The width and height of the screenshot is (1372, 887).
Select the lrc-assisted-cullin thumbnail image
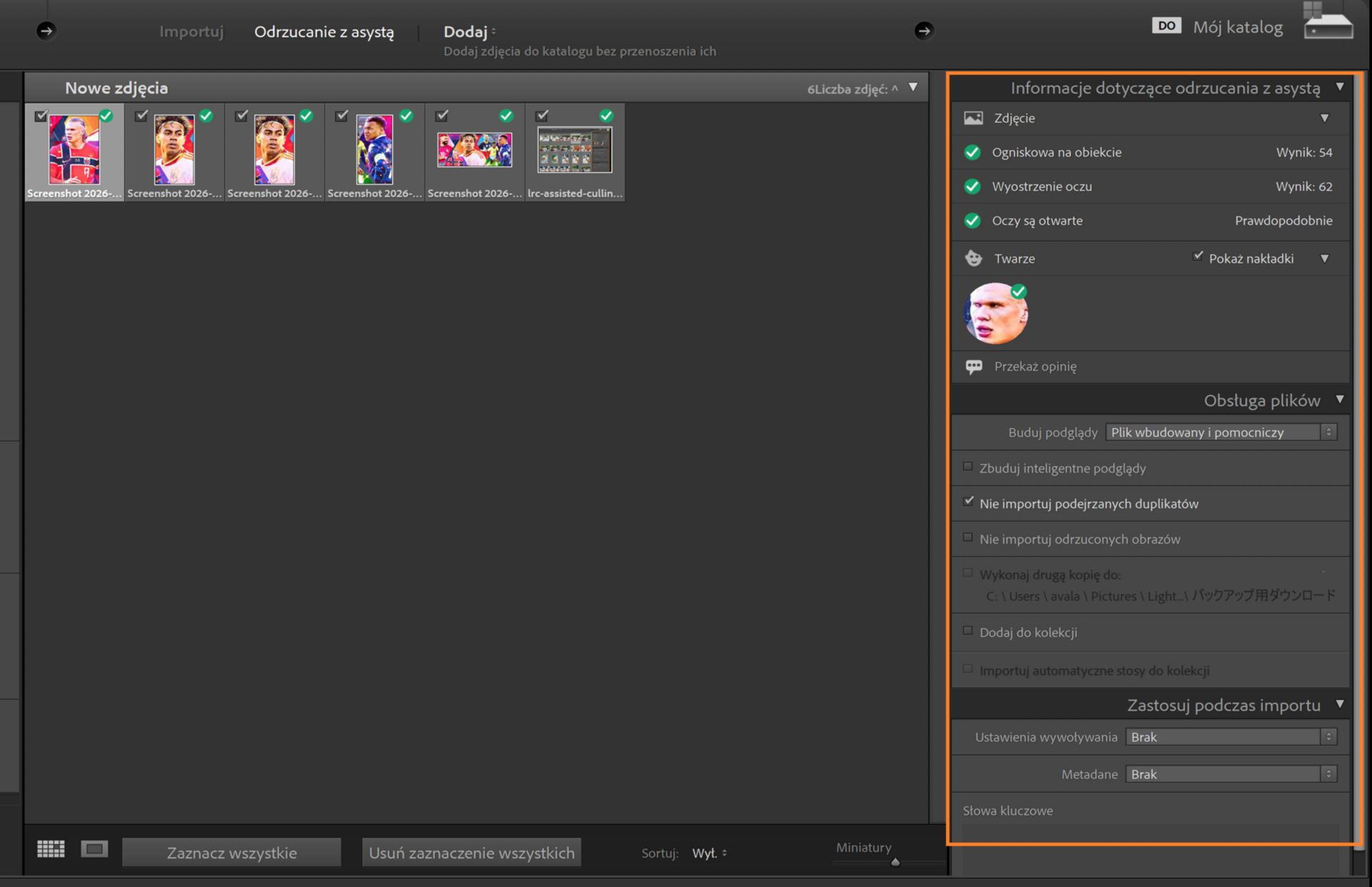[575, 150]
